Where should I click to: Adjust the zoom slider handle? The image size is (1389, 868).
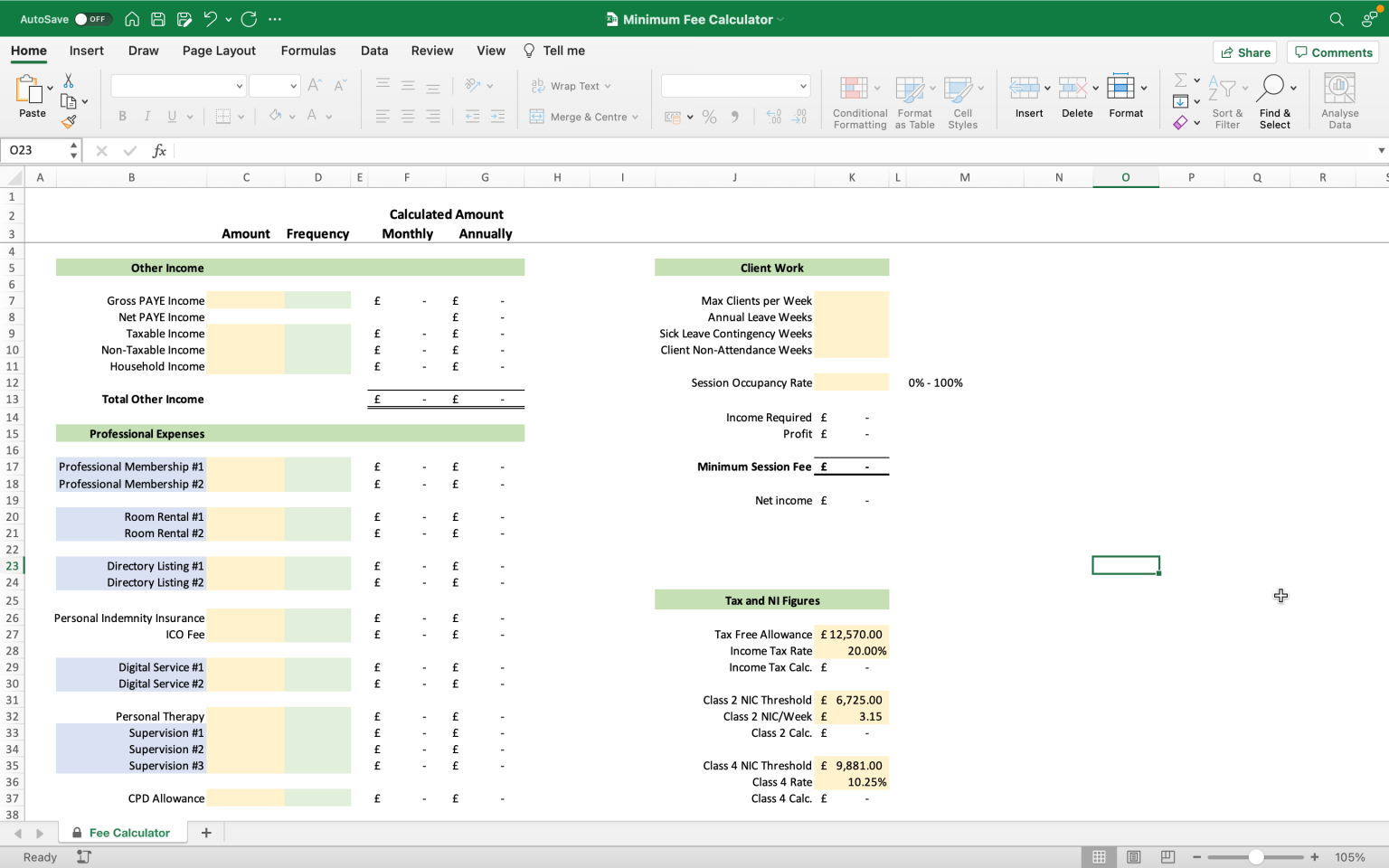click(1255, 857)
